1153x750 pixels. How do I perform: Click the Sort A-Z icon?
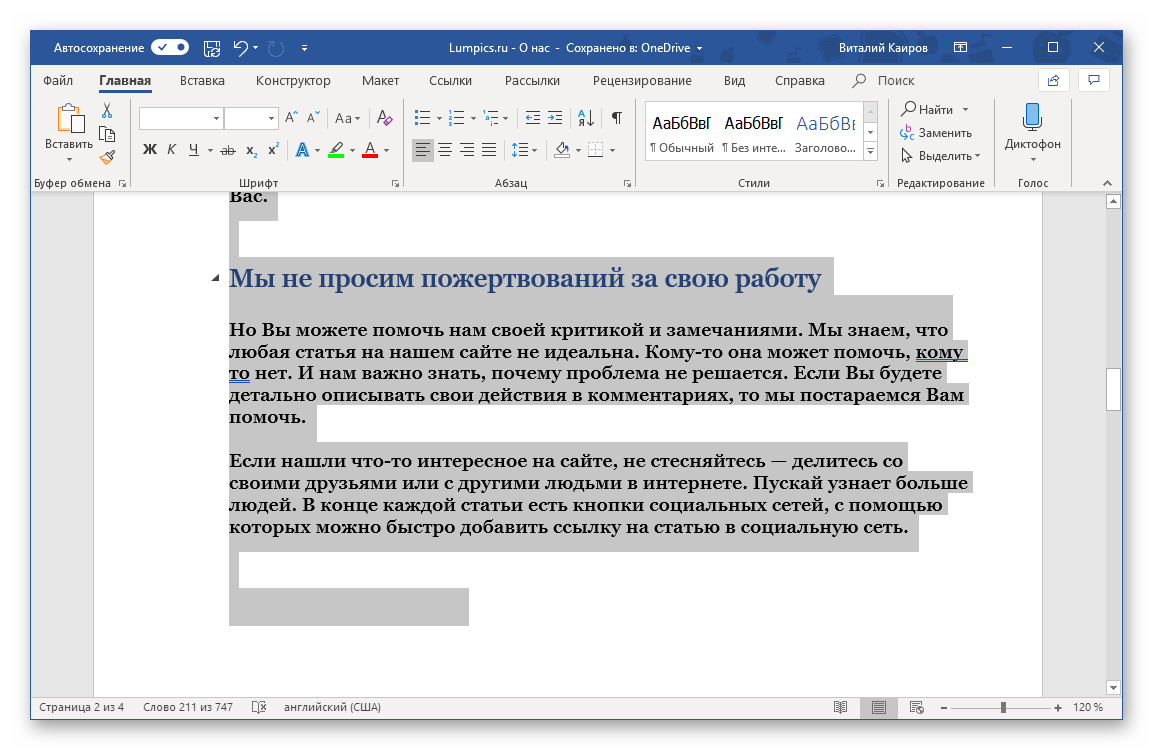(x=587, y=118)
